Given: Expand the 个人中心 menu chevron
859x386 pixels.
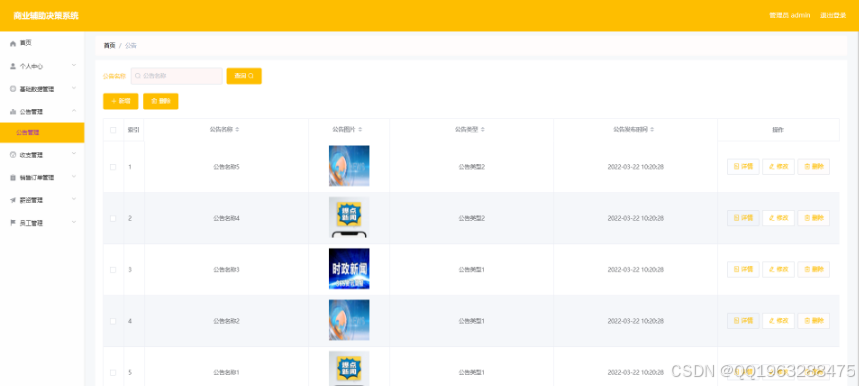Looking at the screenshot, I should (74, 66).
